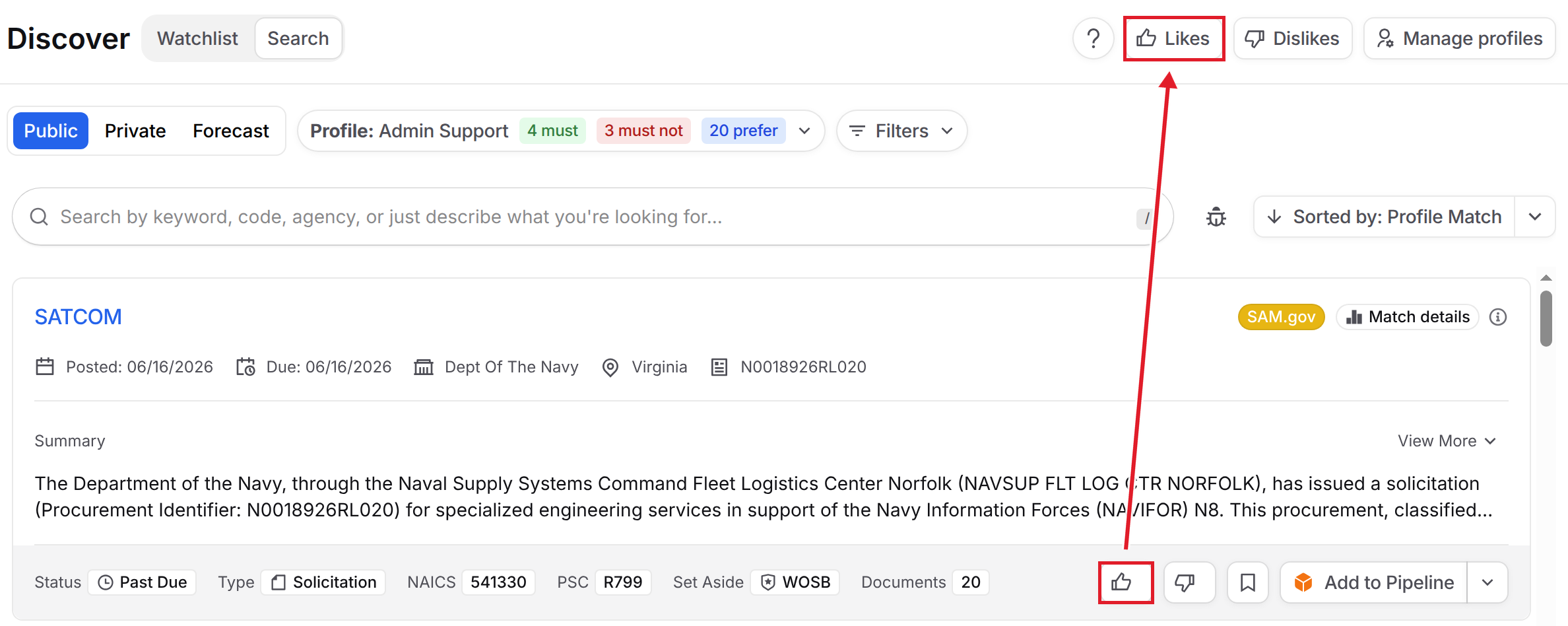Click the SAM.gov source badge
The width and height of the screenshot is (1568, 626).
coord(1281,317)
